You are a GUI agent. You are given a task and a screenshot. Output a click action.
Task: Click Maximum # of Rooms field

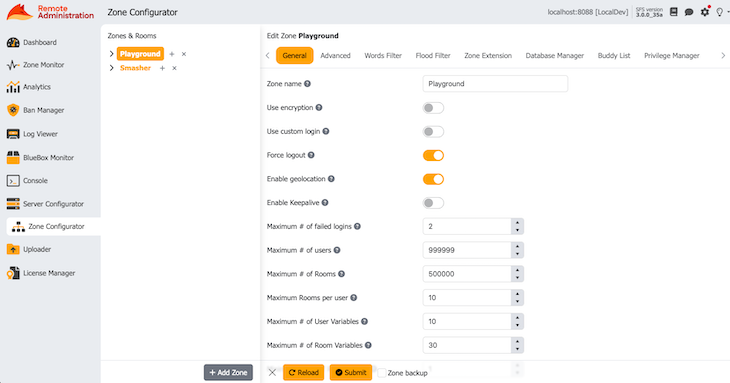coord(467,274)
